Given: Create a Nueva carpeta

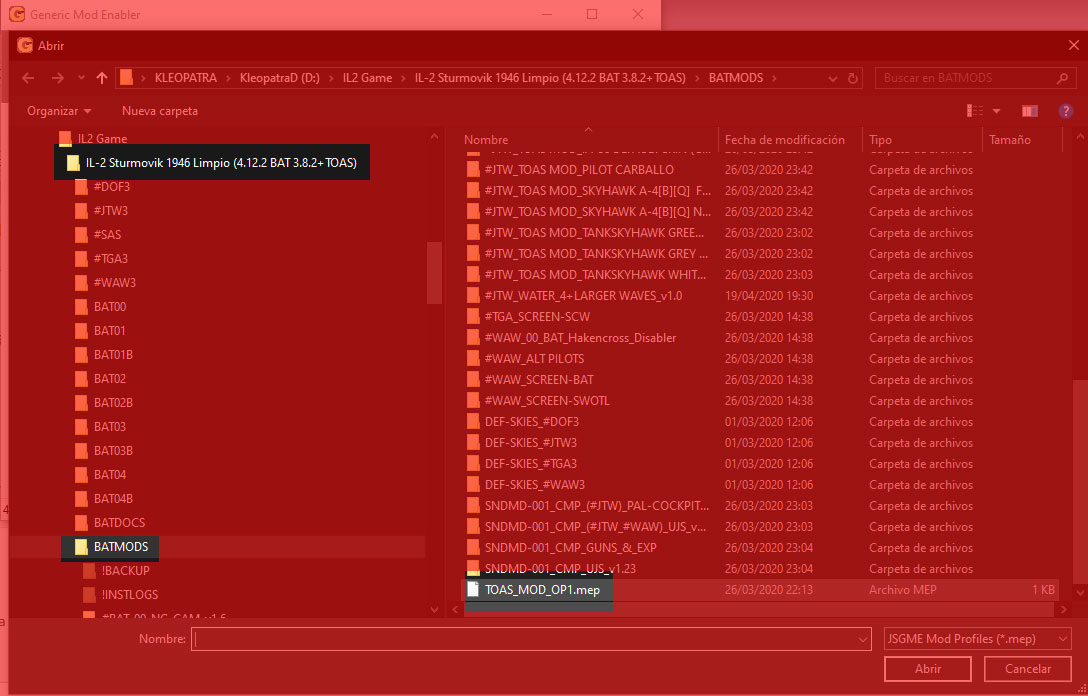Looking at the screenshot, I should coord(160,111).
